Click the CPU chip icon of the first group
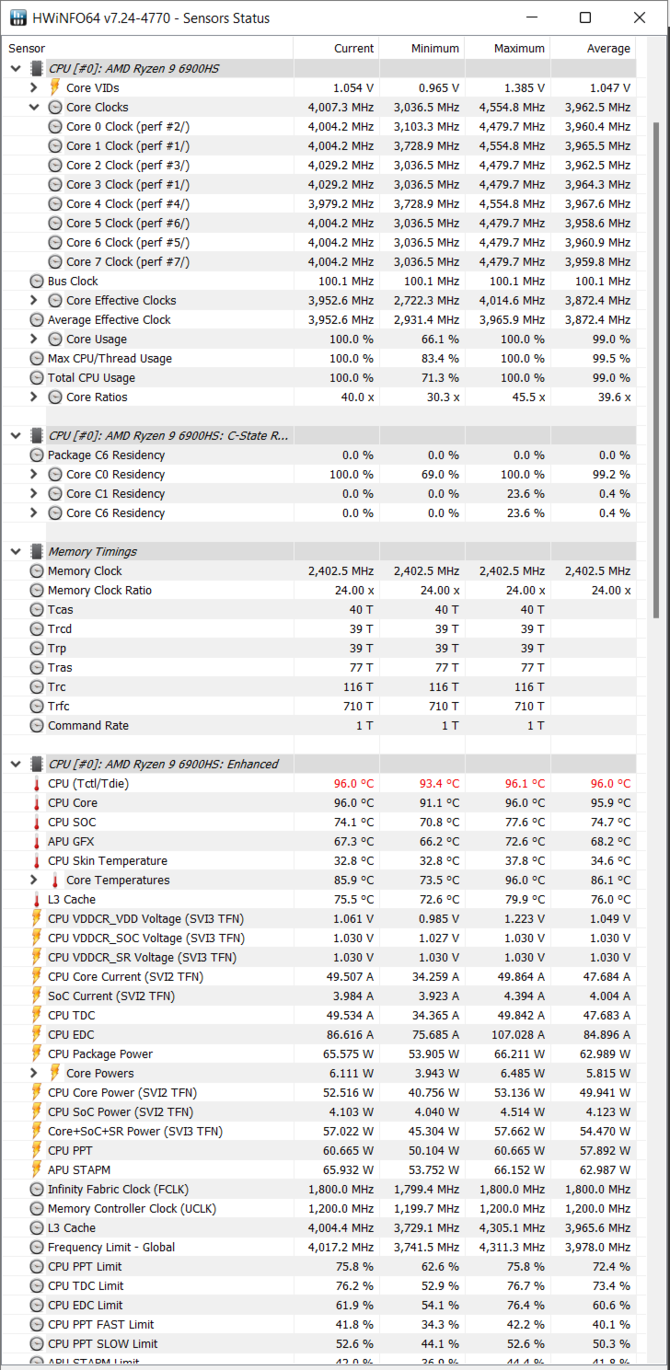Screen dimensions: 670x1370 click(x=37, y=68)
